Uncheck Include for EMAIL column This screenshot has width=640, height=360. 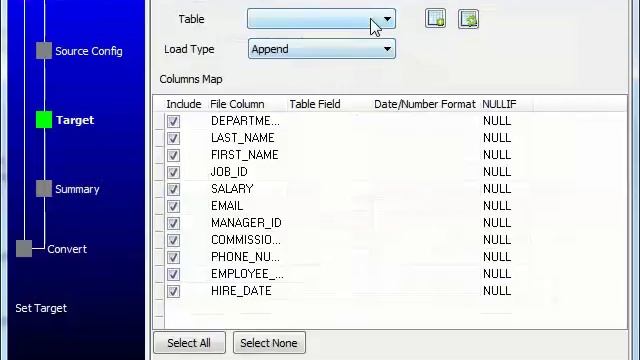coord(173,206)
